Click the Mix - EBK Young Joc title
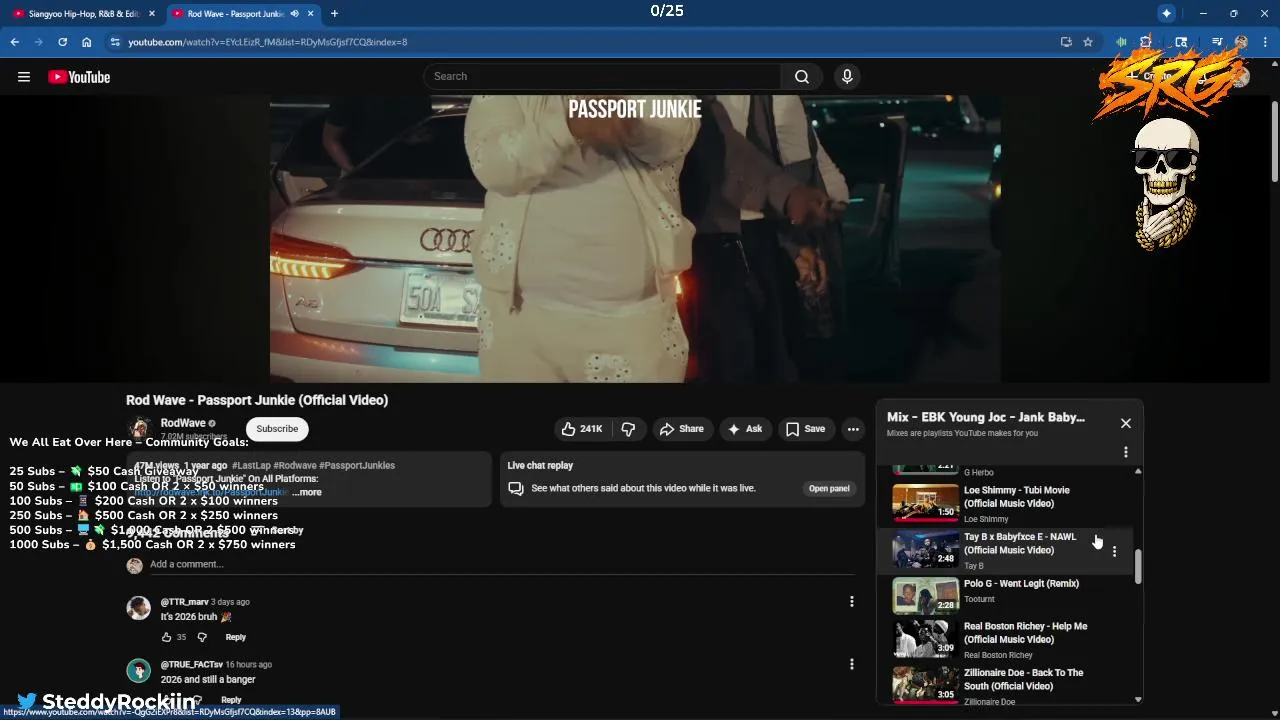 (985, 417)
